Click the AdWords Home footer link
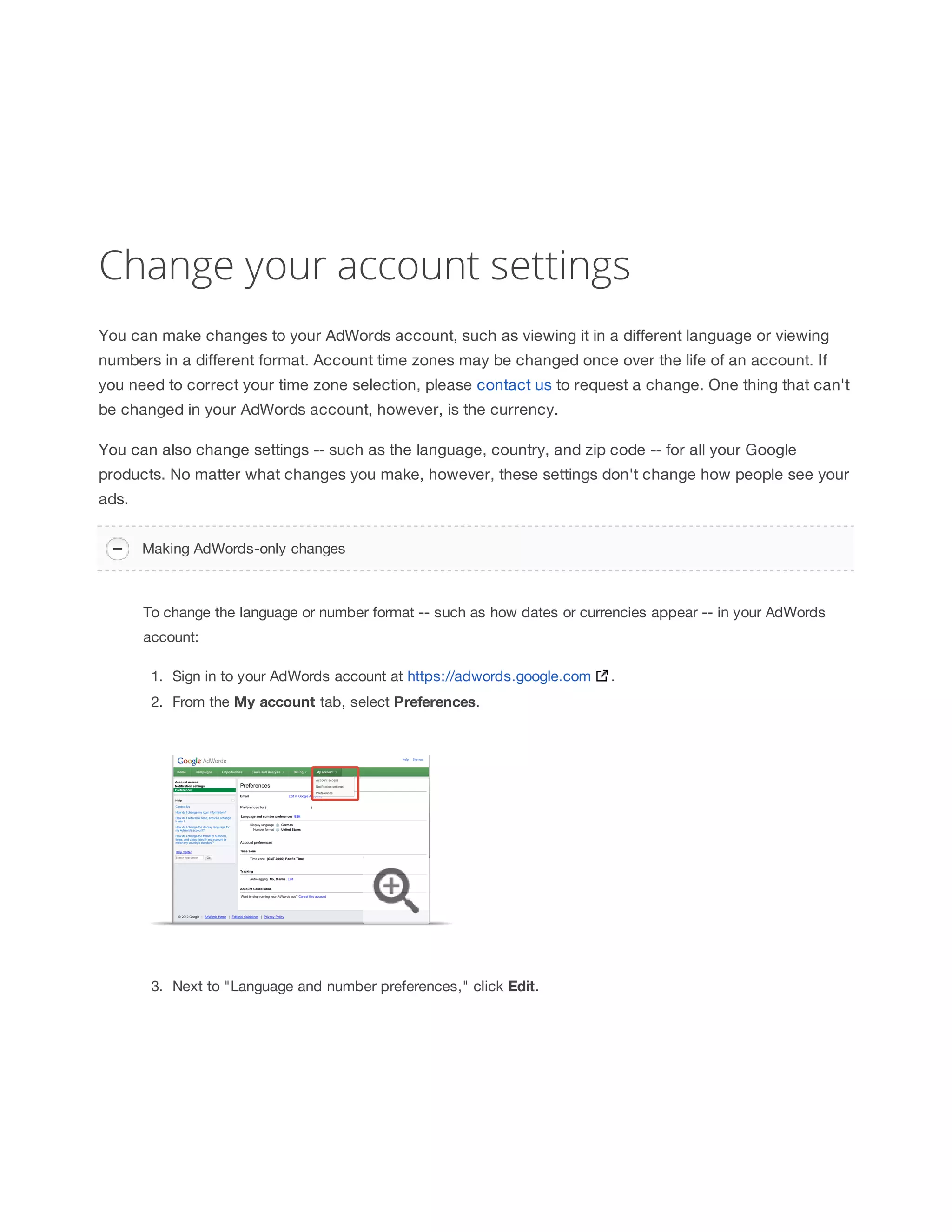The width and height of the screenshot is (952, 1232). click(215, 917)
